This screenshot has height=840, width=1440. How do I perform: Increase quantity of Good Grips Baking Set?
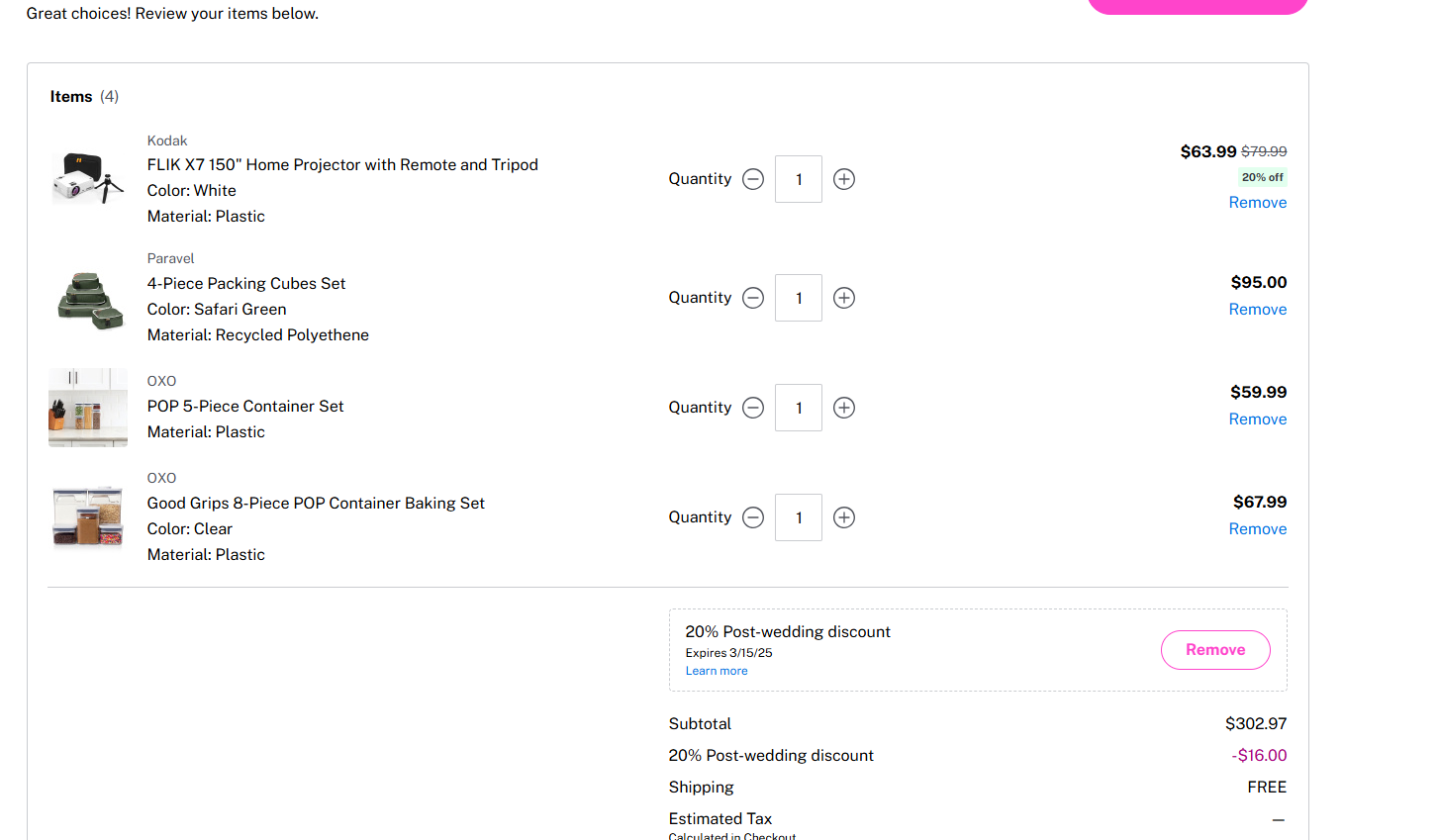[844, 517]
